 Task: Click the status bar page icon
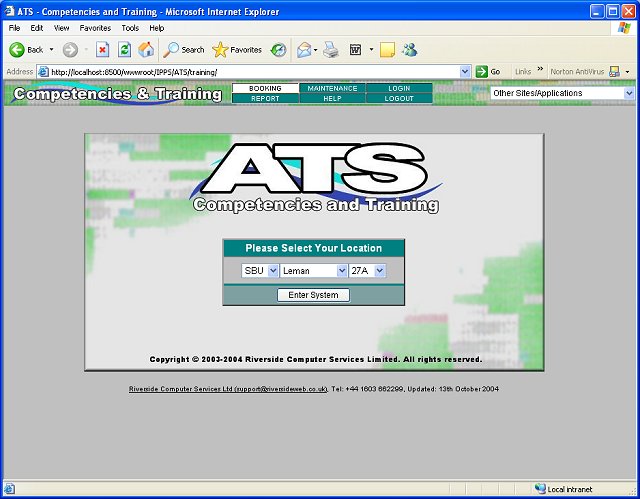9,488
